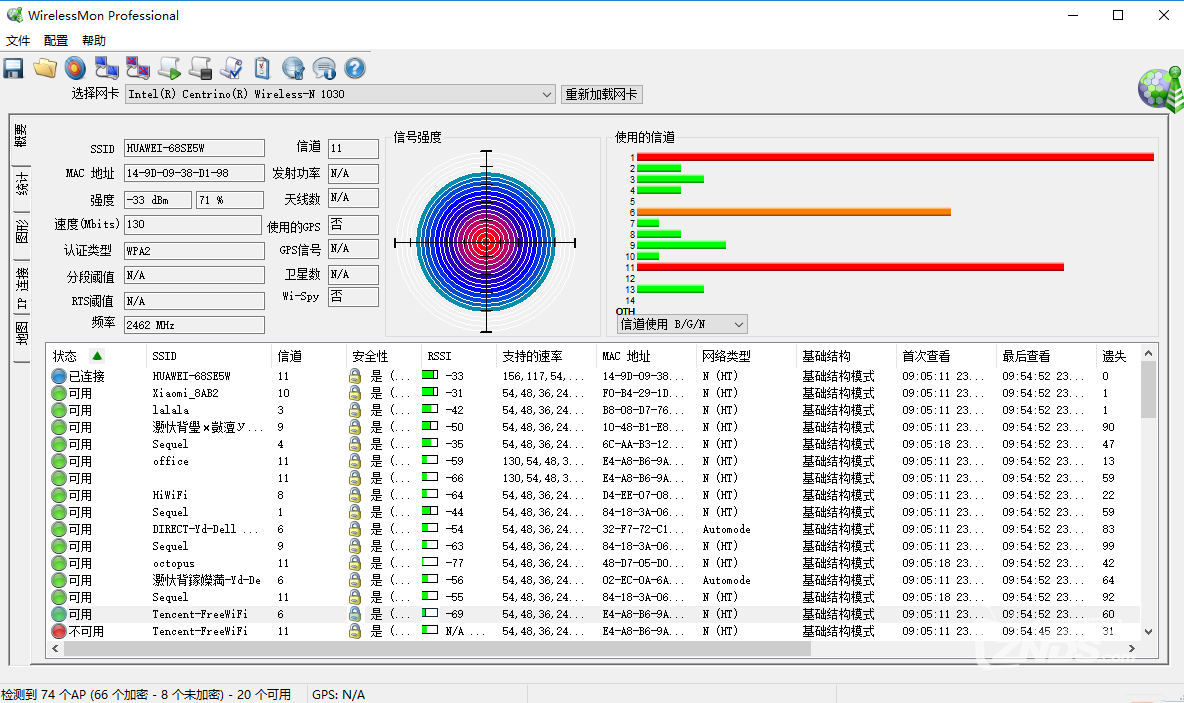Click the horizontal scrollbar right arrow of AP list
The image size is (1184, 703).
pyautogui.click(x=1132, y=649)
